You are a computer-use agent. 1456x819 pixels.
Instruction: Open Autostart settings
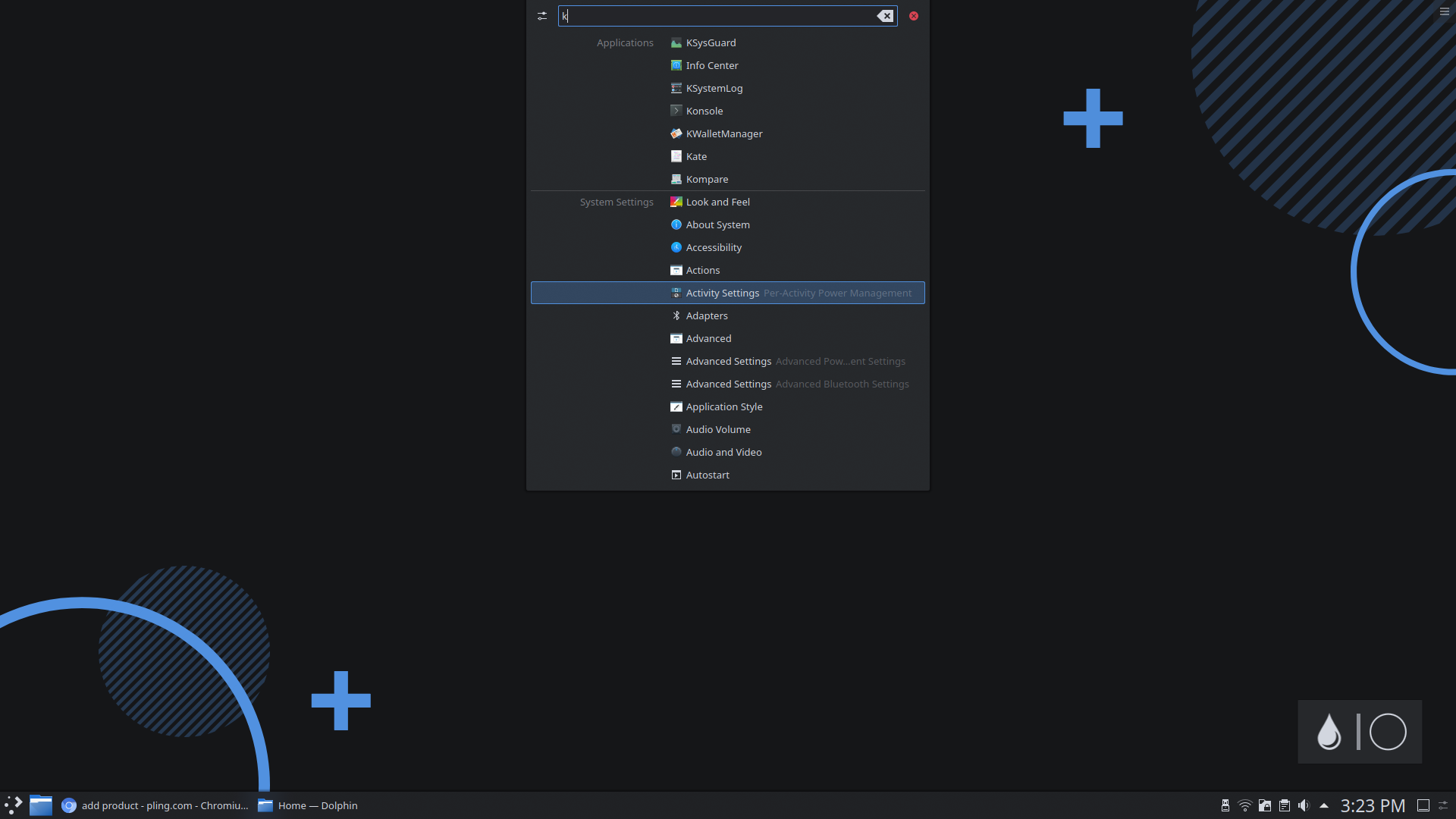pos(728,475)
